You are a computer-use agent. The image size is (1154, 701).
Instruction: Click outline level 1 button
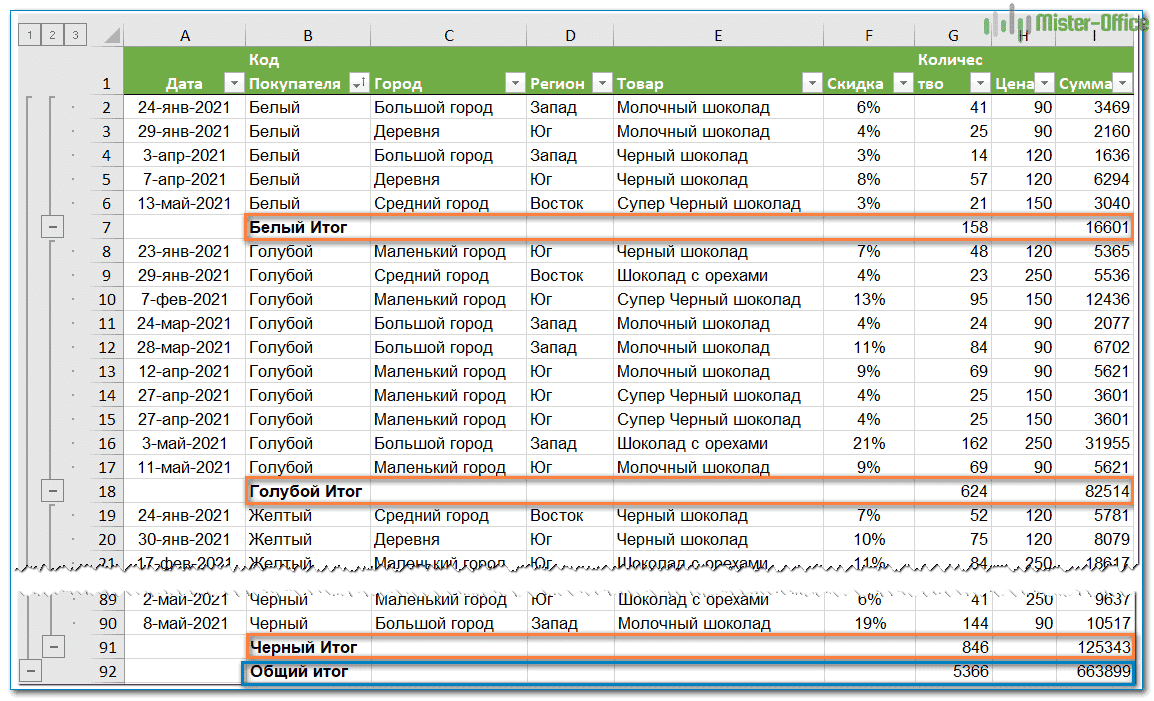[31, 36]
